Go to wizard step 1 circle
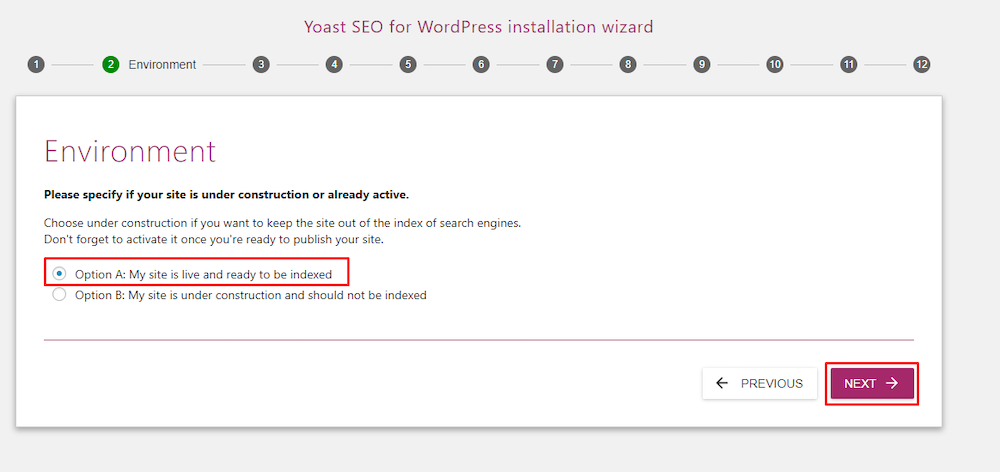The height and width of the screenshot is (472, 1000). (36, 64)
